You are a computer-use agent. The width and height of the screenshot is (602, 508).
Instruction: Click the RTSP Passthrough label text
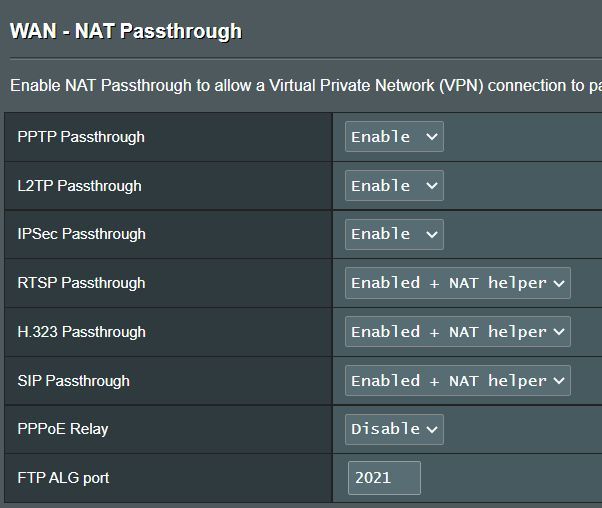pos(81,283)
